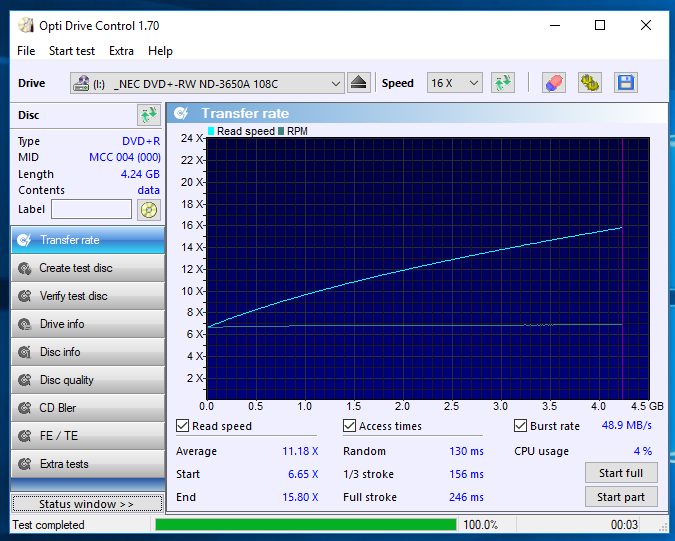675x541 pixels.
Task: Open the CD Bler test
Action: tap(88, 408)
